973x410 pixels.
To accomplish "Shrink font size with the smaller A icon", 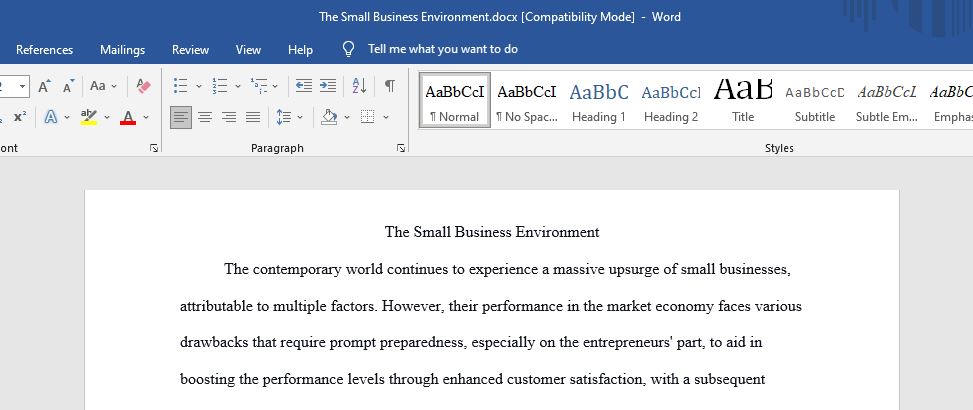I will pyautogui.click(x=68, y=86).
